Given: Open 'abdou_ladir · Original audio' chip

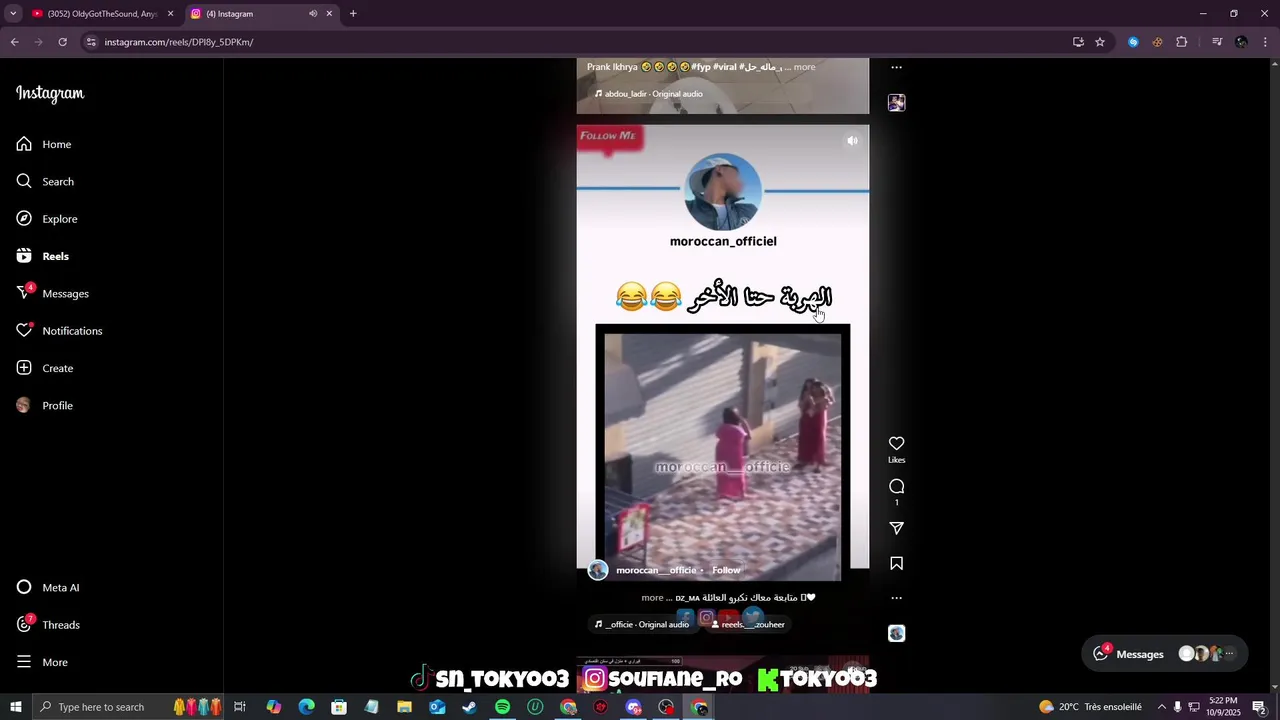Looking at the screenshot, I should point(649,94).
